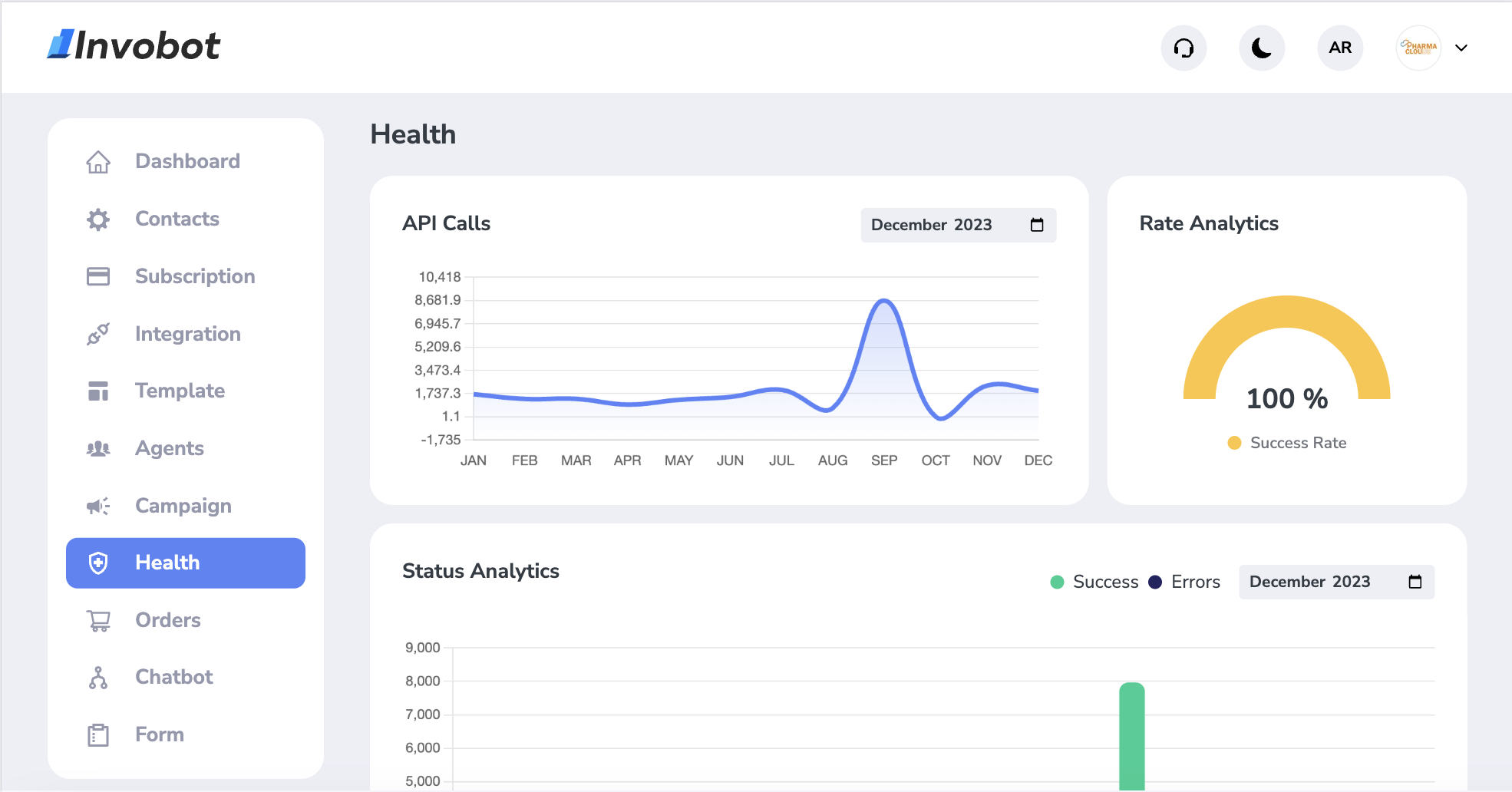This screenshot has width=1512, height=792.
Task: Open the Integration link icon
Action: [98, 334]
